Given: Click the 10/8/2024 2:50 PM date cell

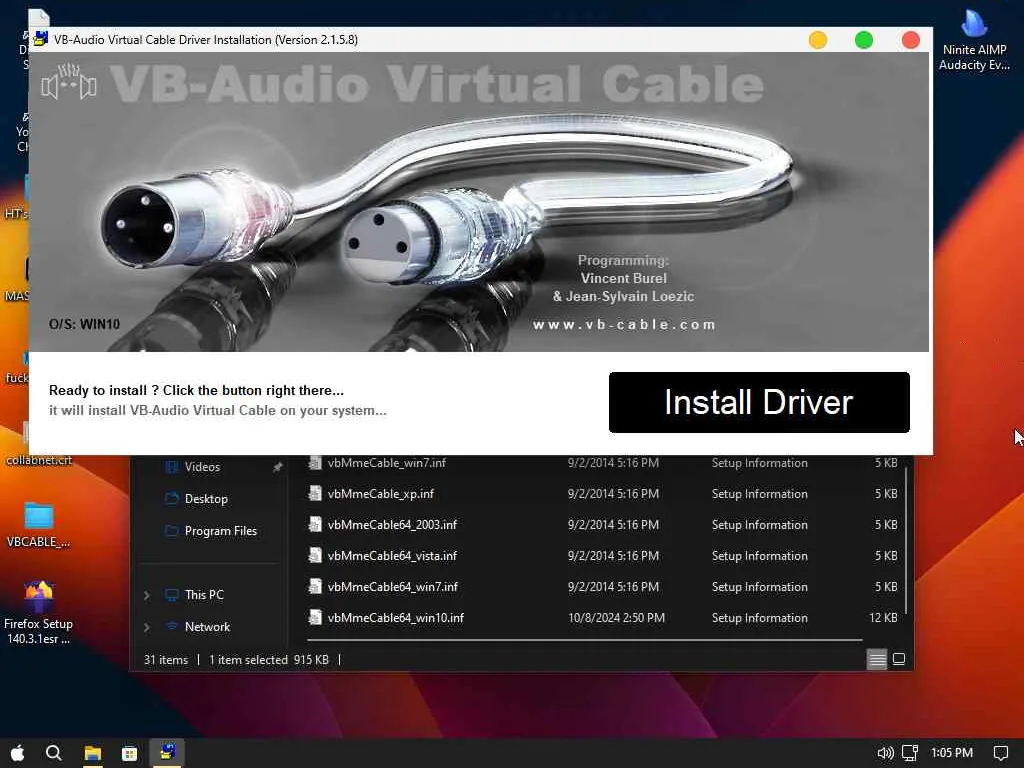Looking at the screenshot, I should click(x=616, y=618).
